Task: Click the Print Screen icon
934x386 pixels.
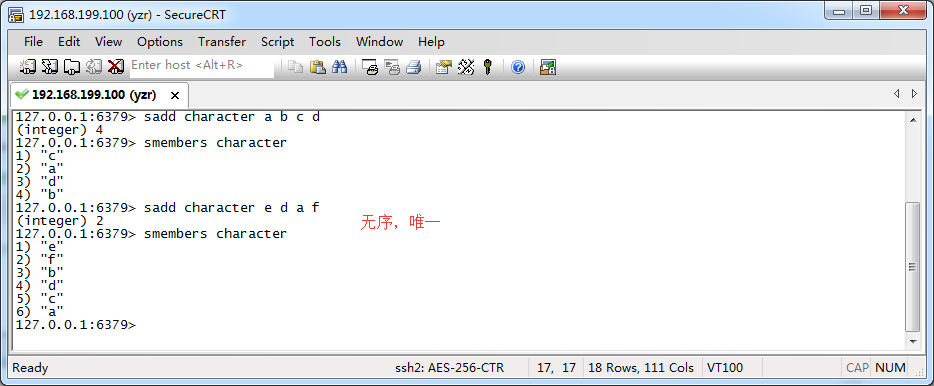Action: point(370,67)
